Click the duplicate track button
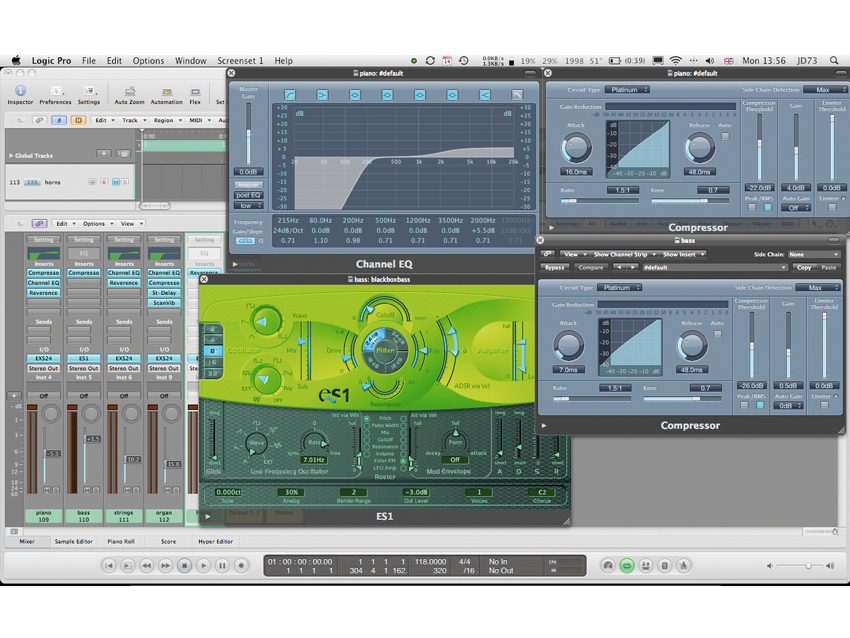 click(x=124, y=154)
